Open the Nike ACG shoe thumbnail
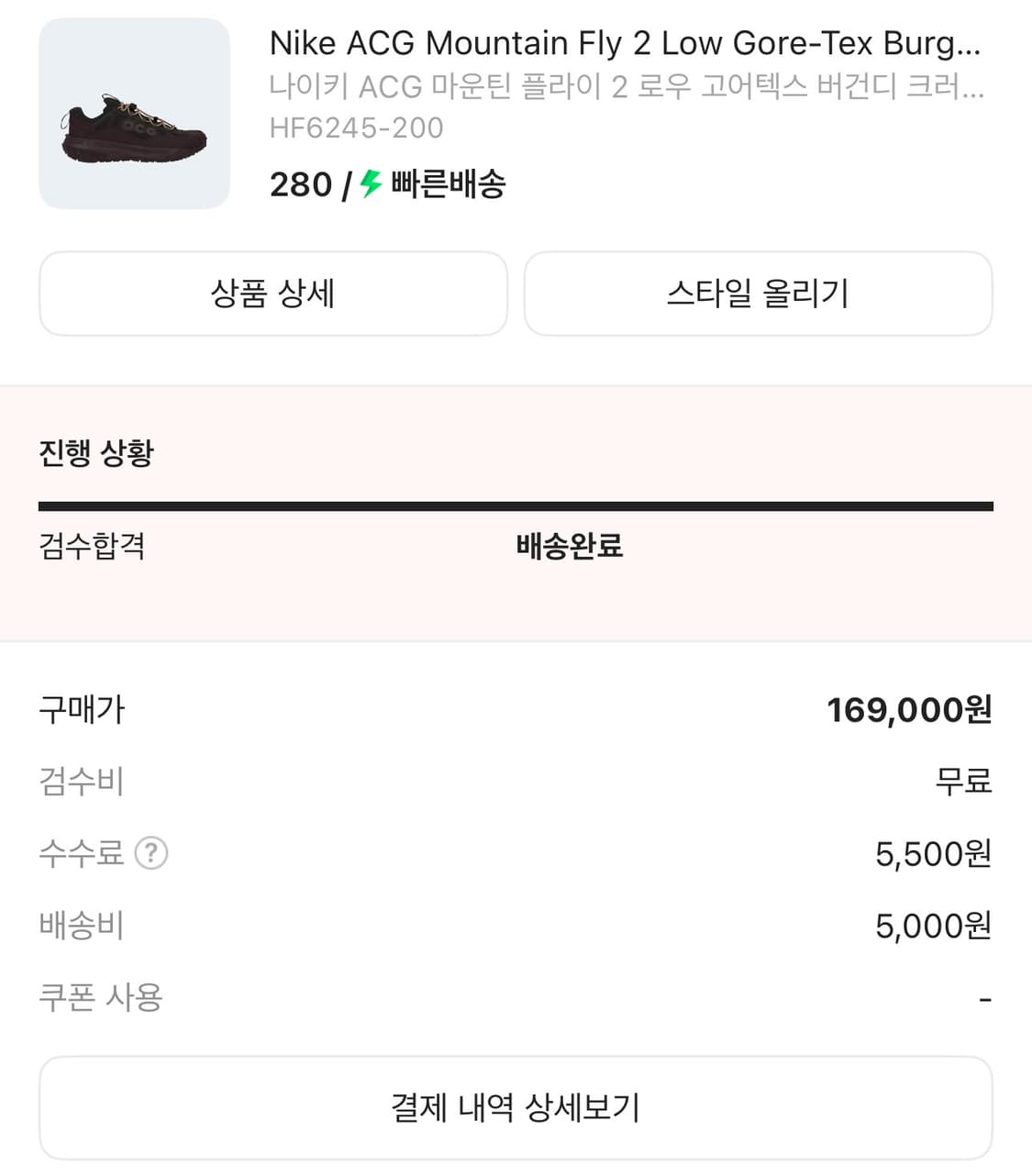1032x1176 pixels. click(134, 114)
